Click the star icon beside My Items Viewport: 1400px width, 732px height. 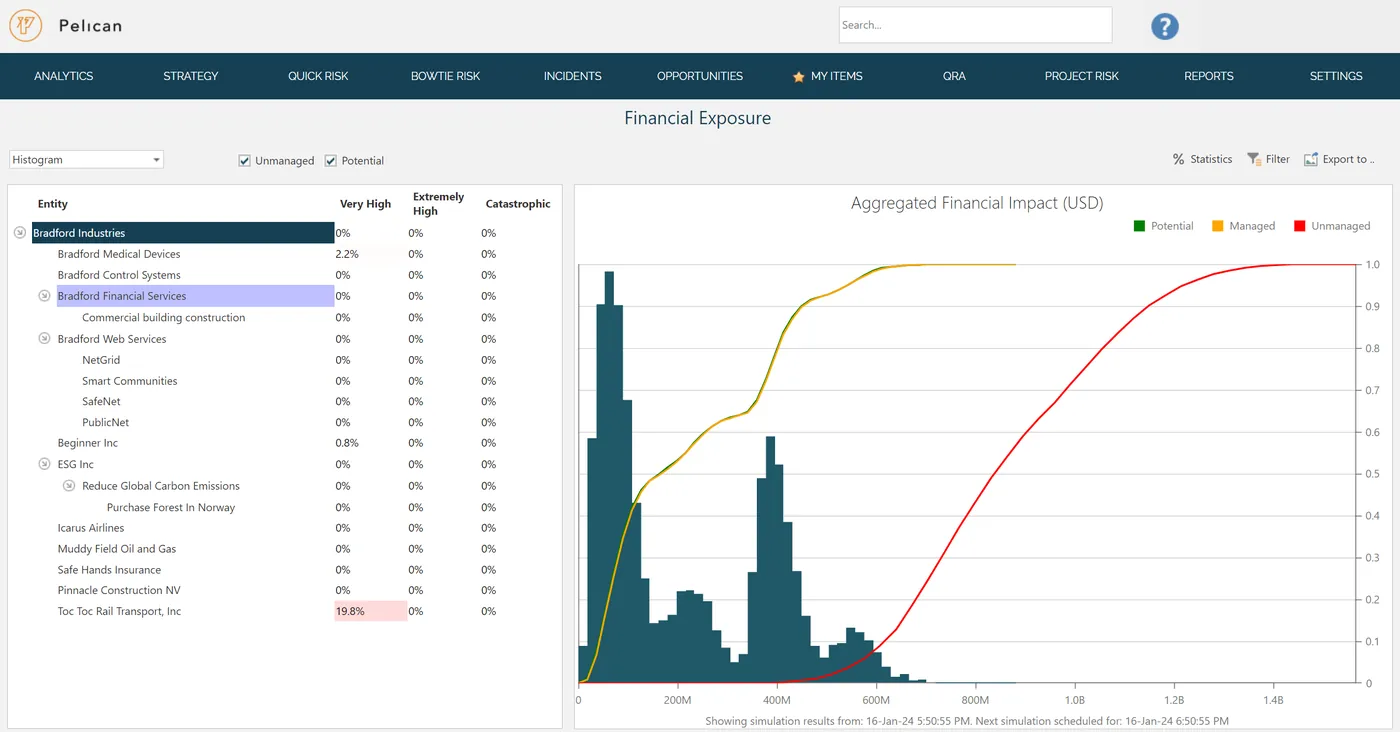[798, 77]
